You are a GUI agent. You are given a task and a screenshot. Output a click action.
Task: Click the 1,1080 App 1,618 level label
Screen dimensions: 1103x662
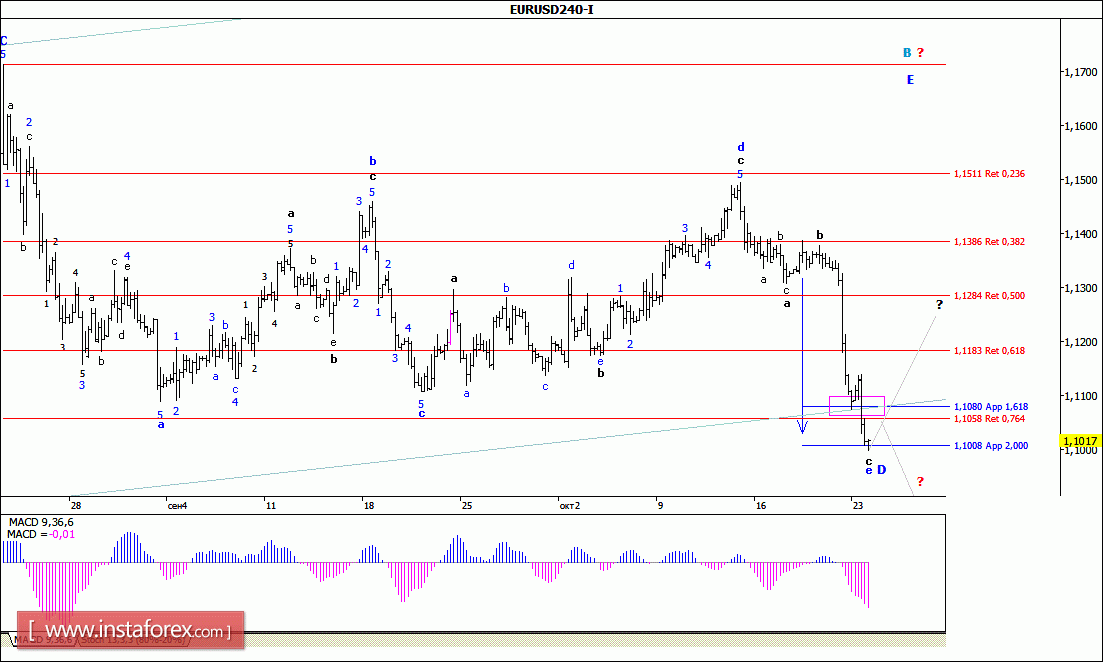[x=990, y=407]
